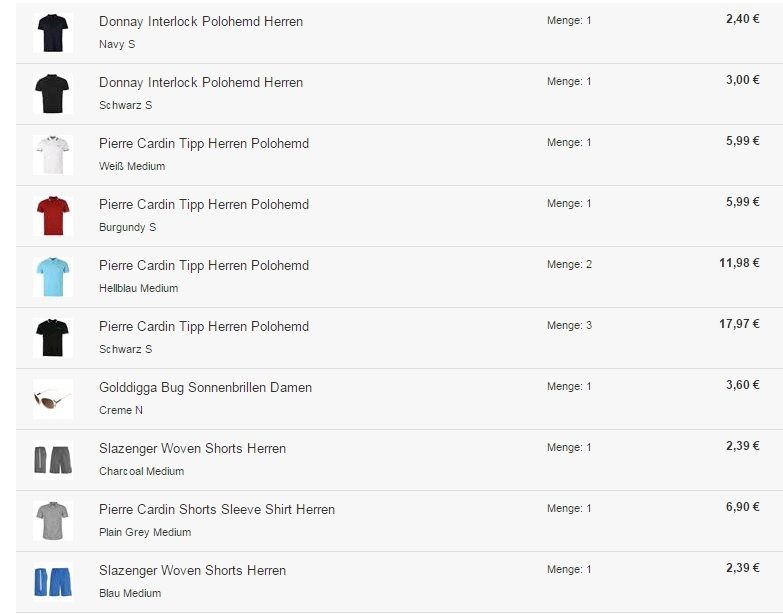
Task: Open the charcoal Slazenger shorts thumbnail
Action: pyautogui.click(x=52, y=460)
